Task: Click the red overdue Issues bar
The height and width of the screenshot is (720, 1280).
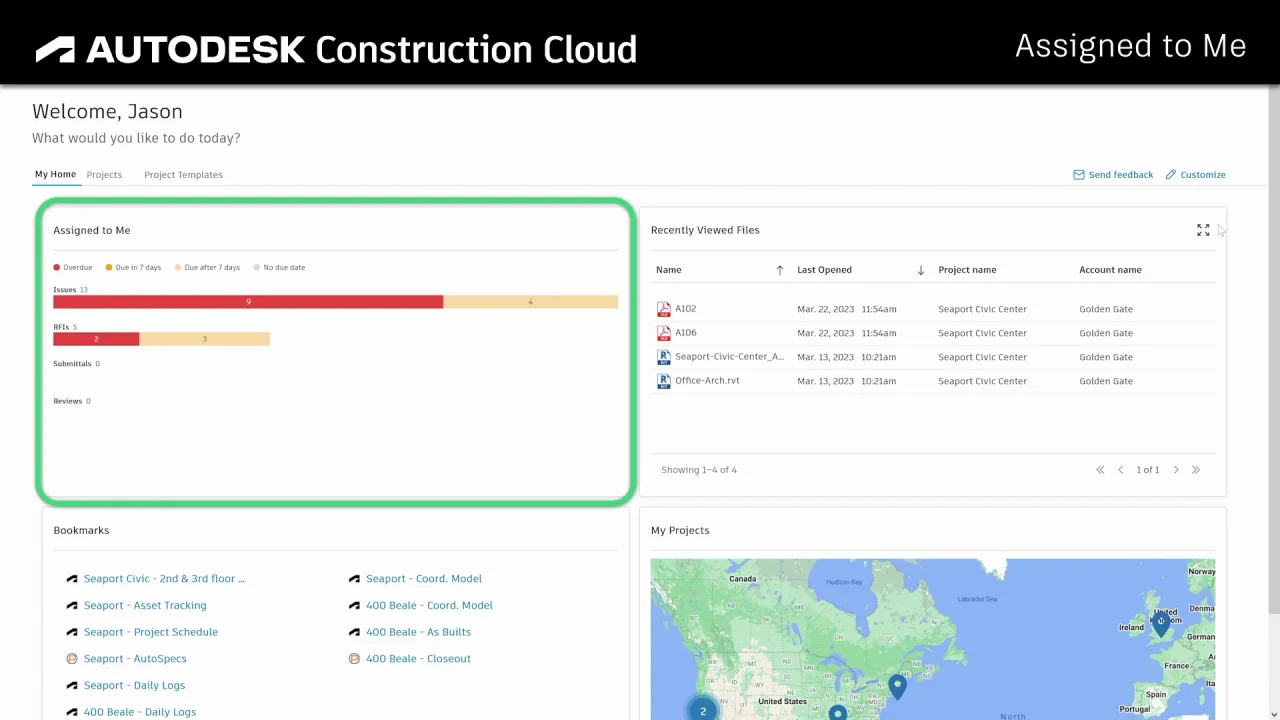Action: point(248,302)
